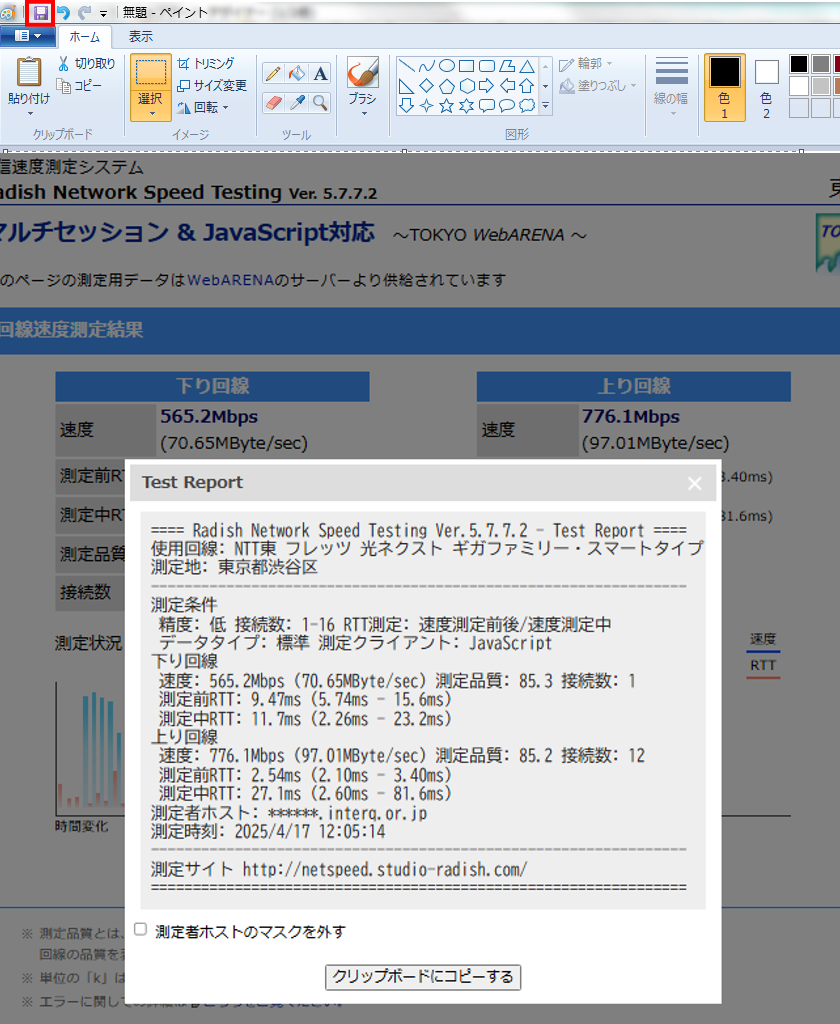Pick the Color picker eyedropper tool
The image size is (840, 1024).
(x=296, y=102)
